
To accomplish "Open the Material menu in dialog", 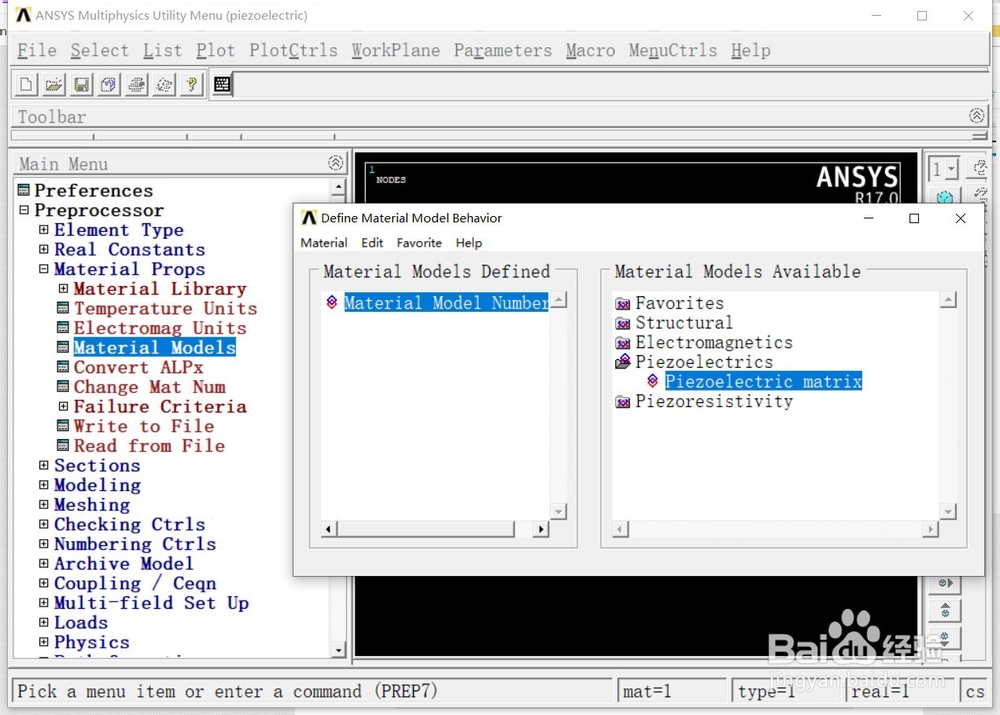I will pyautogui.click(x=324, y=243).
